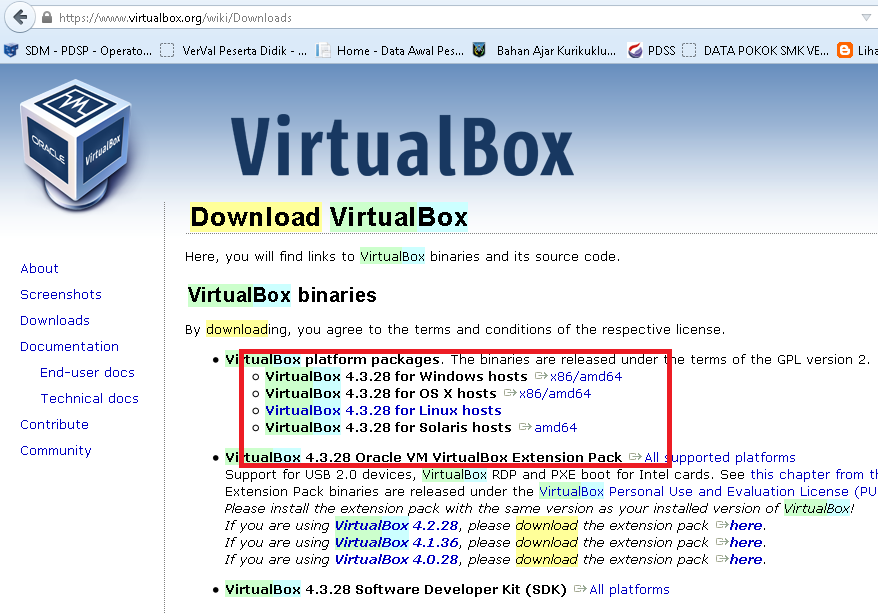Click 'here' for 4.0.28 extension pack

tap(746, 560)
